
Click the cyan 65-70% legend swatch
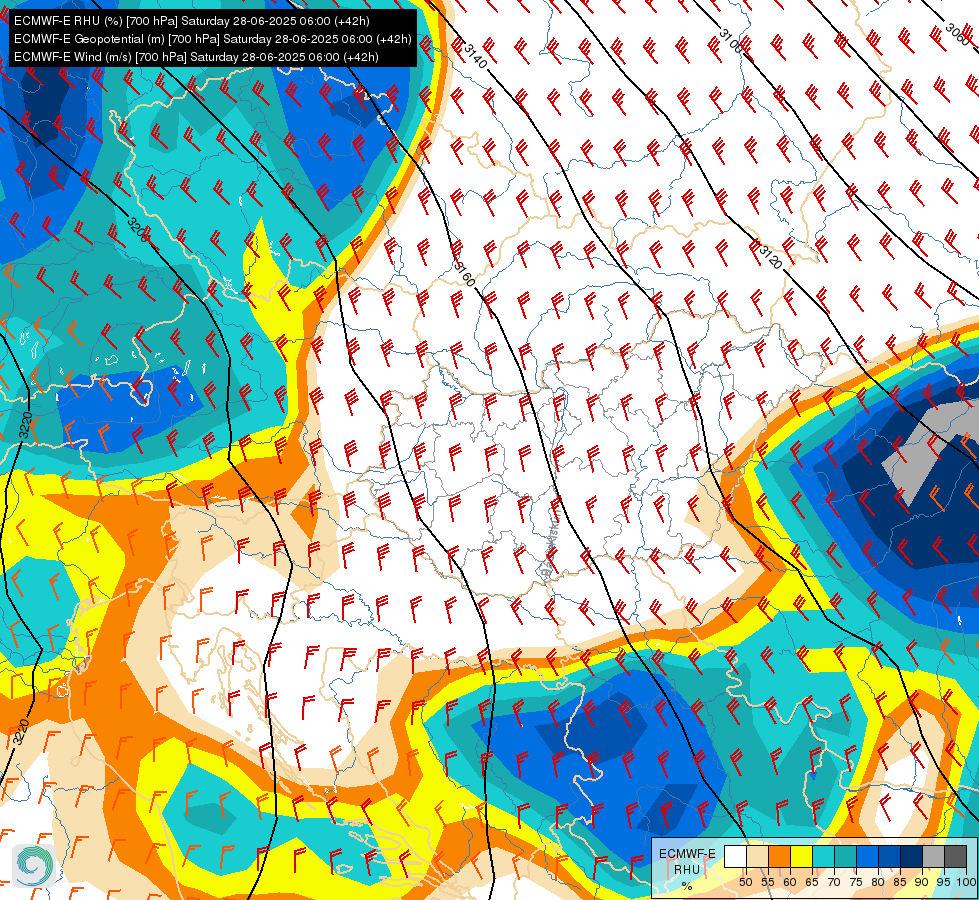824,856
